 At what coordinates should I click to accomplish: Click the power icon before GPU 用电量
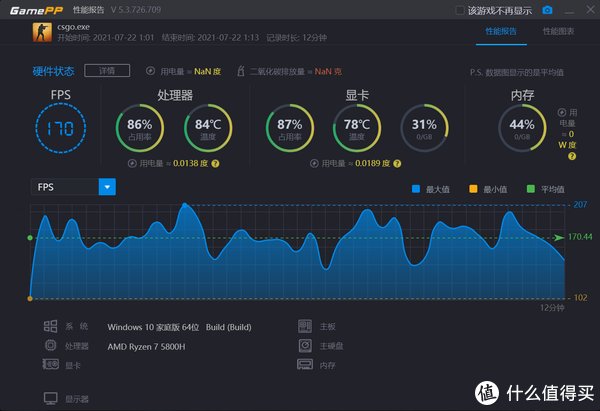coord(314,163)
